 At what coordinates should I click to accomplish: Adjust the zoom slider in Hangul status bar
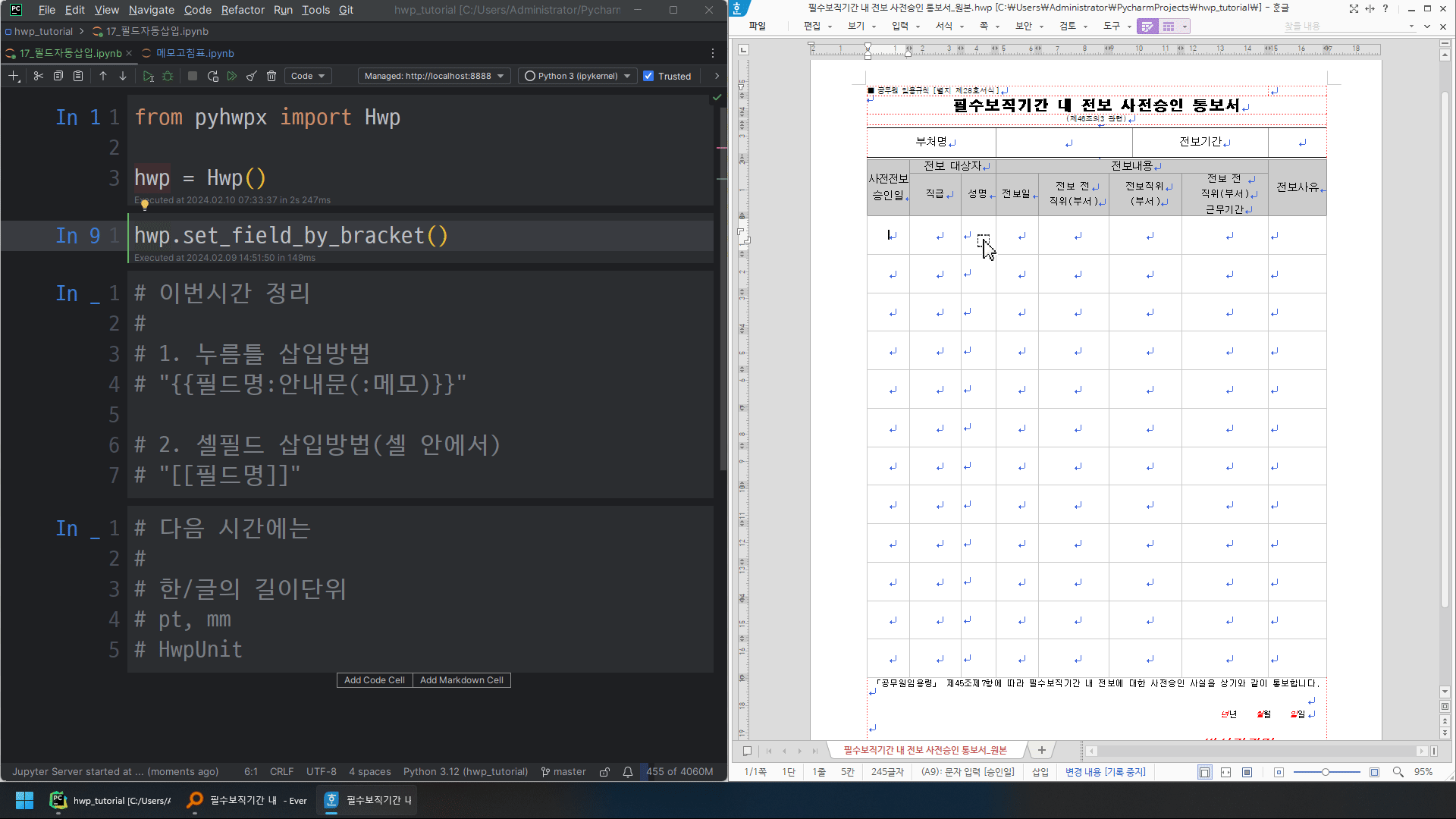pyautogui.click(x=1326, y=772)
